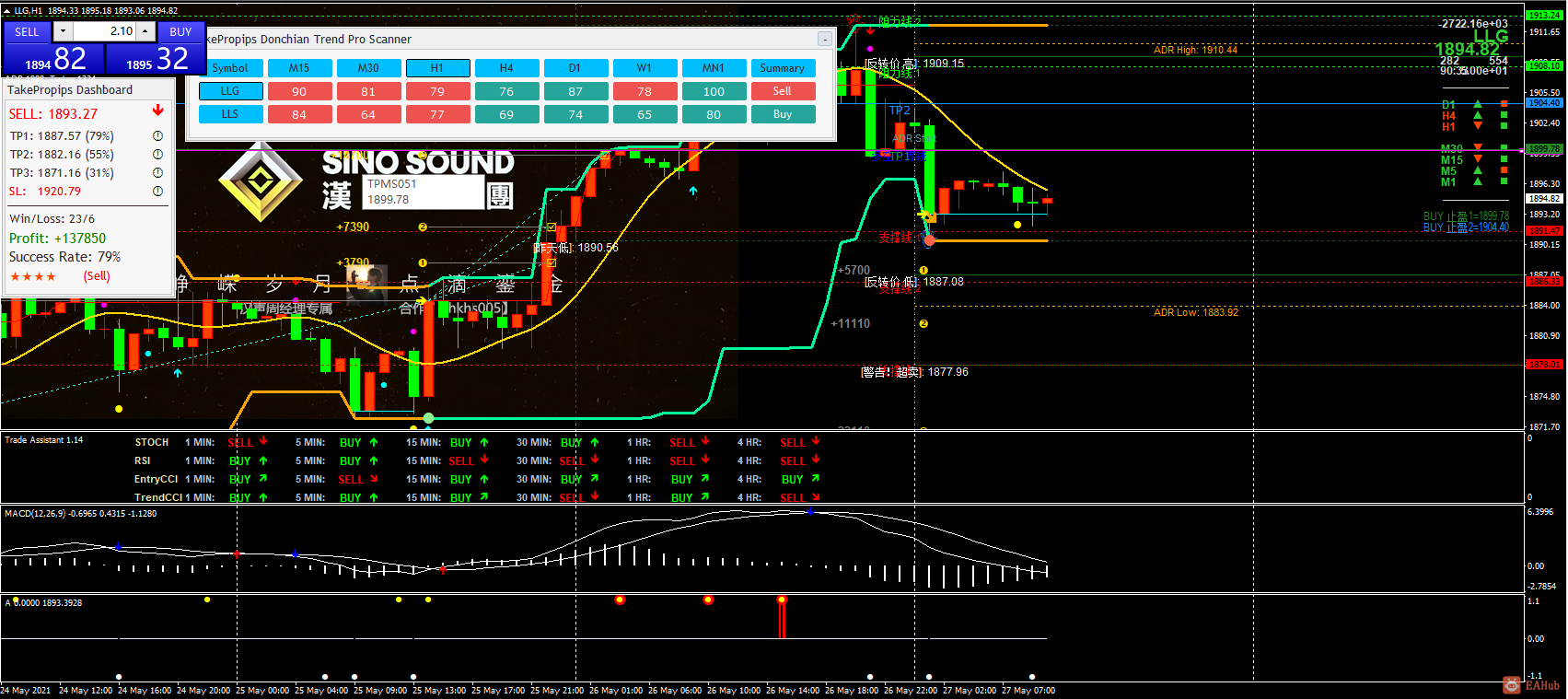This screenshot has height=699, width=1568.
Task: Switch scanner to the W1 timeframe
Action: [x=645, y=68]
